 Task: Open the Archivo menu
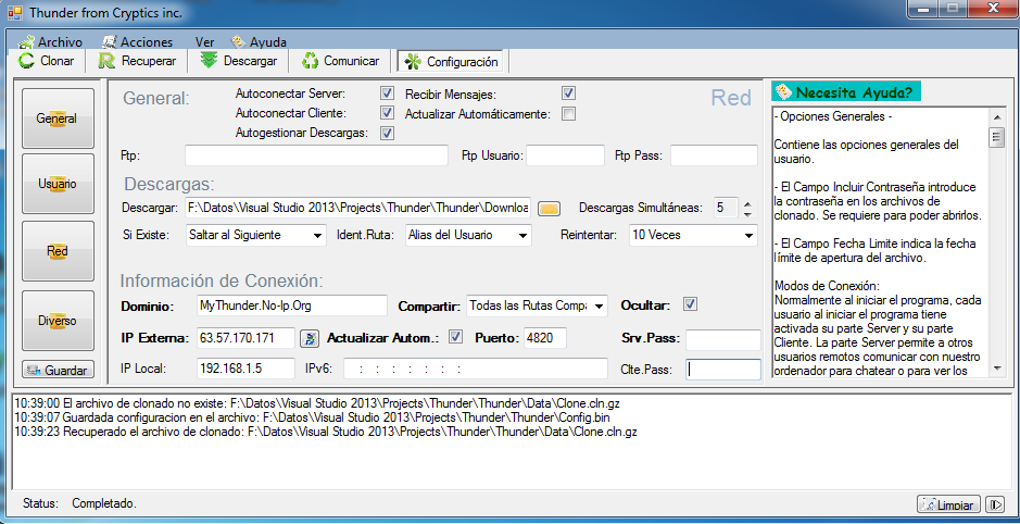click(51, 42)
